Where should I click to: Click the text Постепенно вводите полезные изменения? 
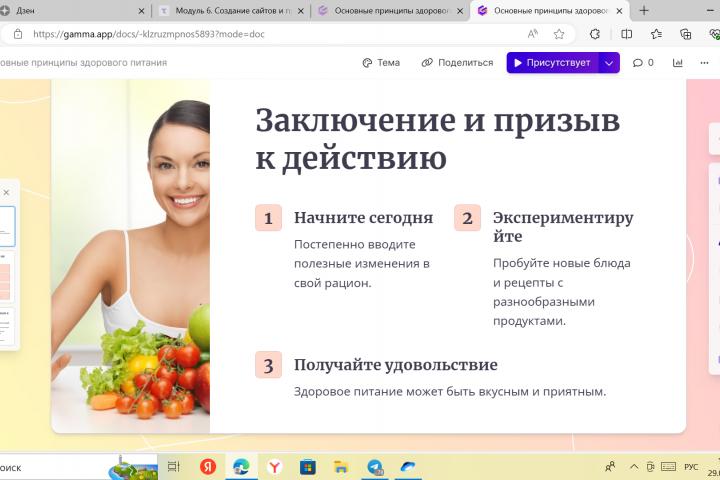[362, 264]
